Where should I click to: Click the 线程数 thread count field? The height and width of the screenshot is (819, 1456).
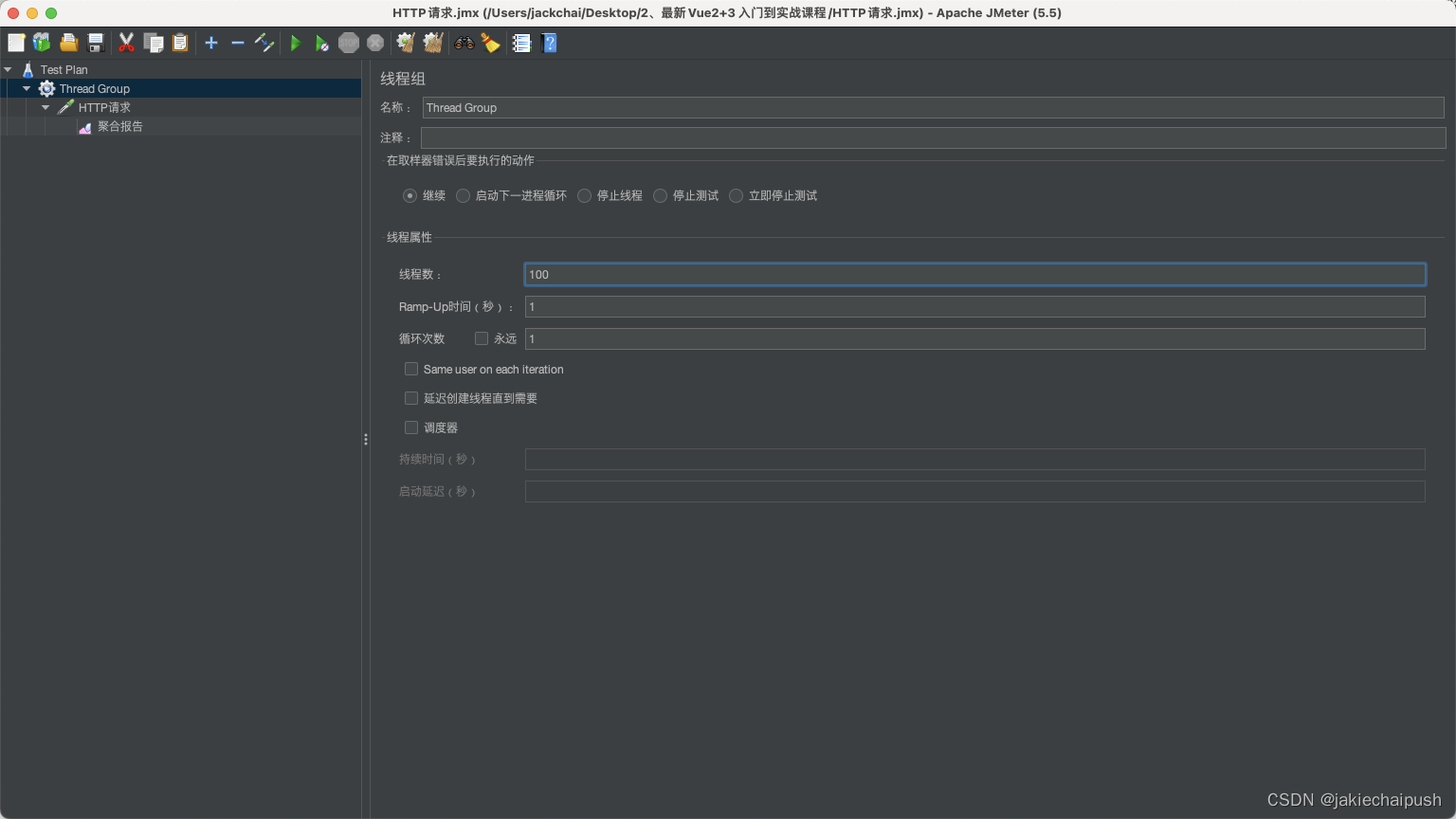974,274
